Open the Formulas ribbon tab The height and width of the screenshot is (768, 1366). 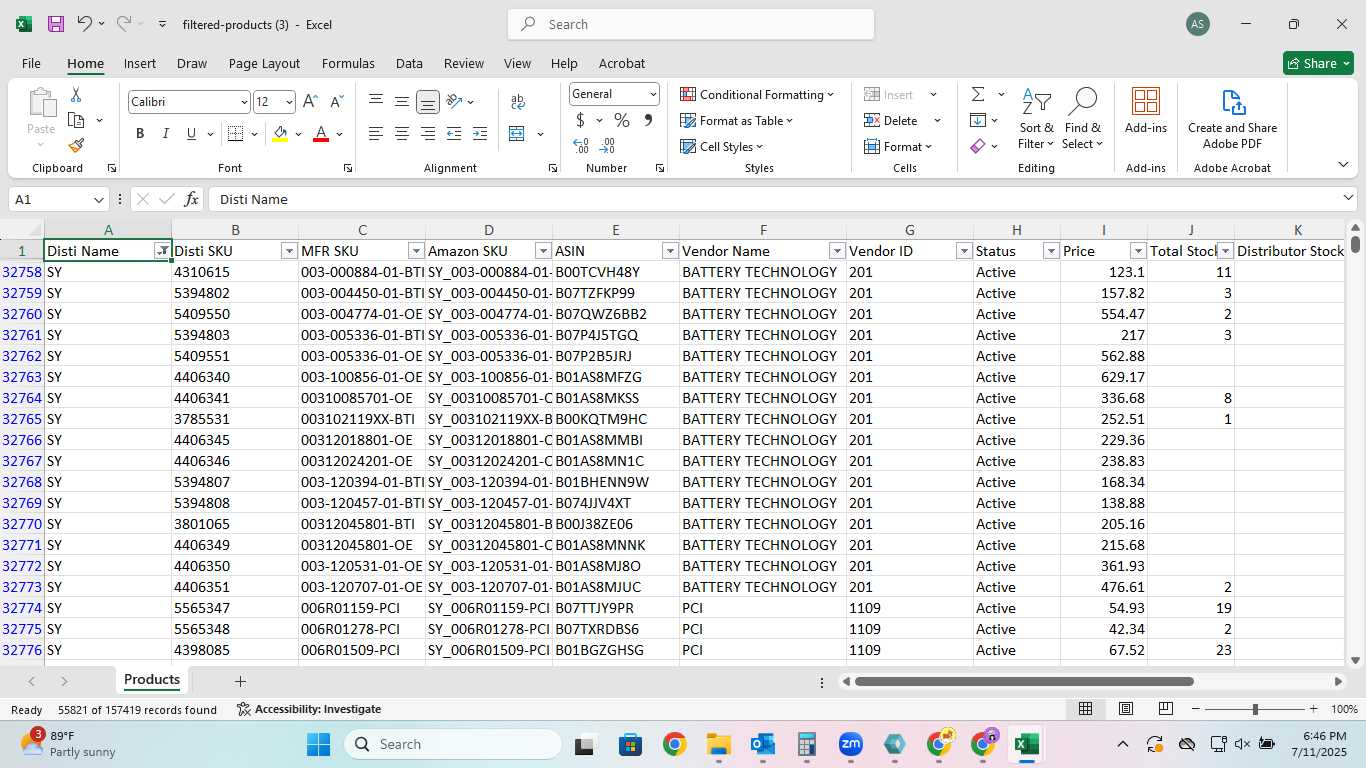click(348, 63)
